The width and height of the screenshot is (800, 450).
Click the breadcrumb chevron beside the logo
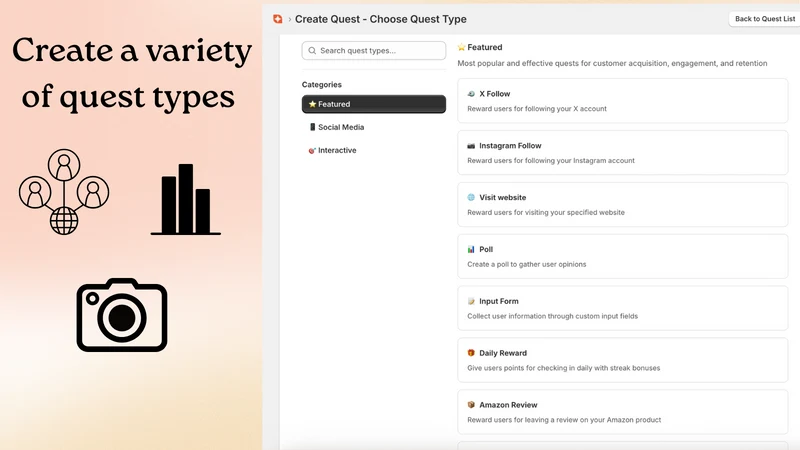290,19
